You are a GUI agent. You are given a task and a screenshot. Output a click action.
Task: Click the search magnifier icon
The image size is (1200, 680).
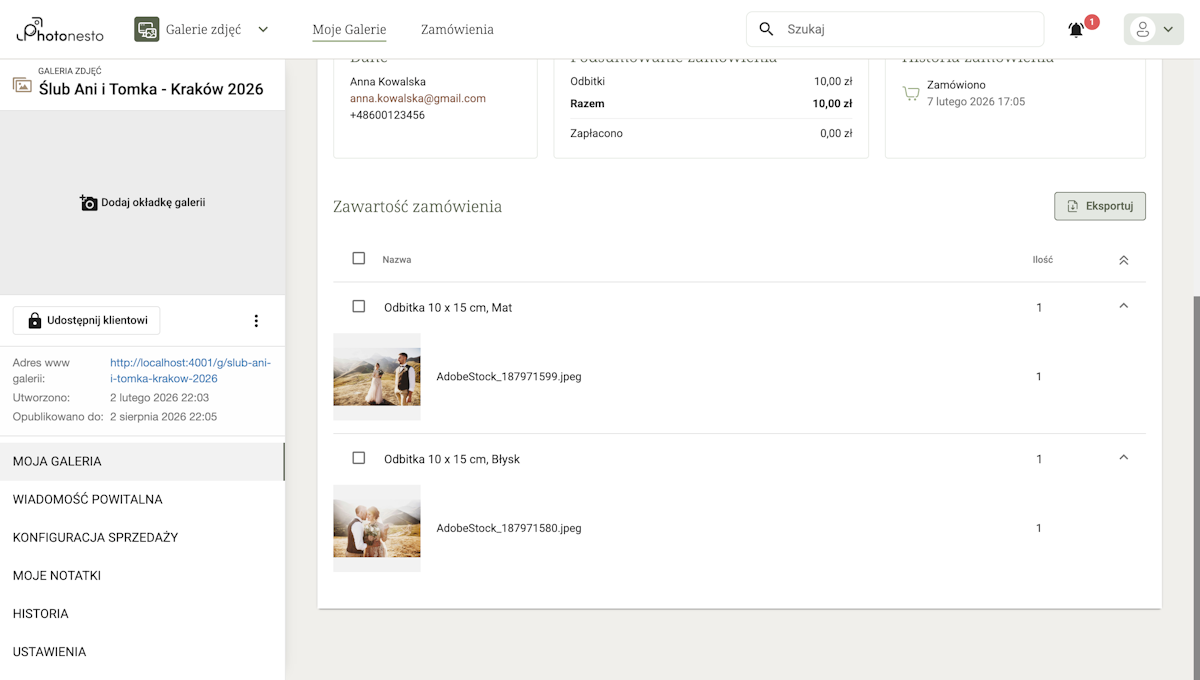[767, 29]
